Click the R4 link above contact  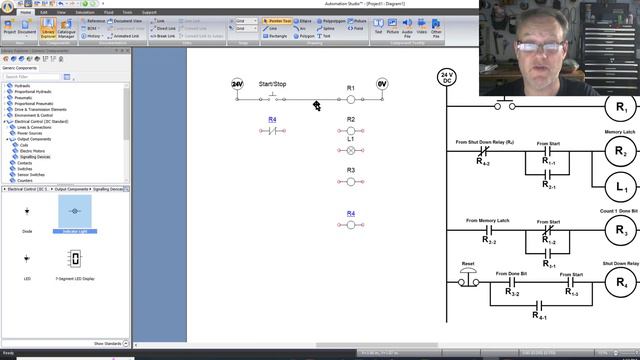272,120
